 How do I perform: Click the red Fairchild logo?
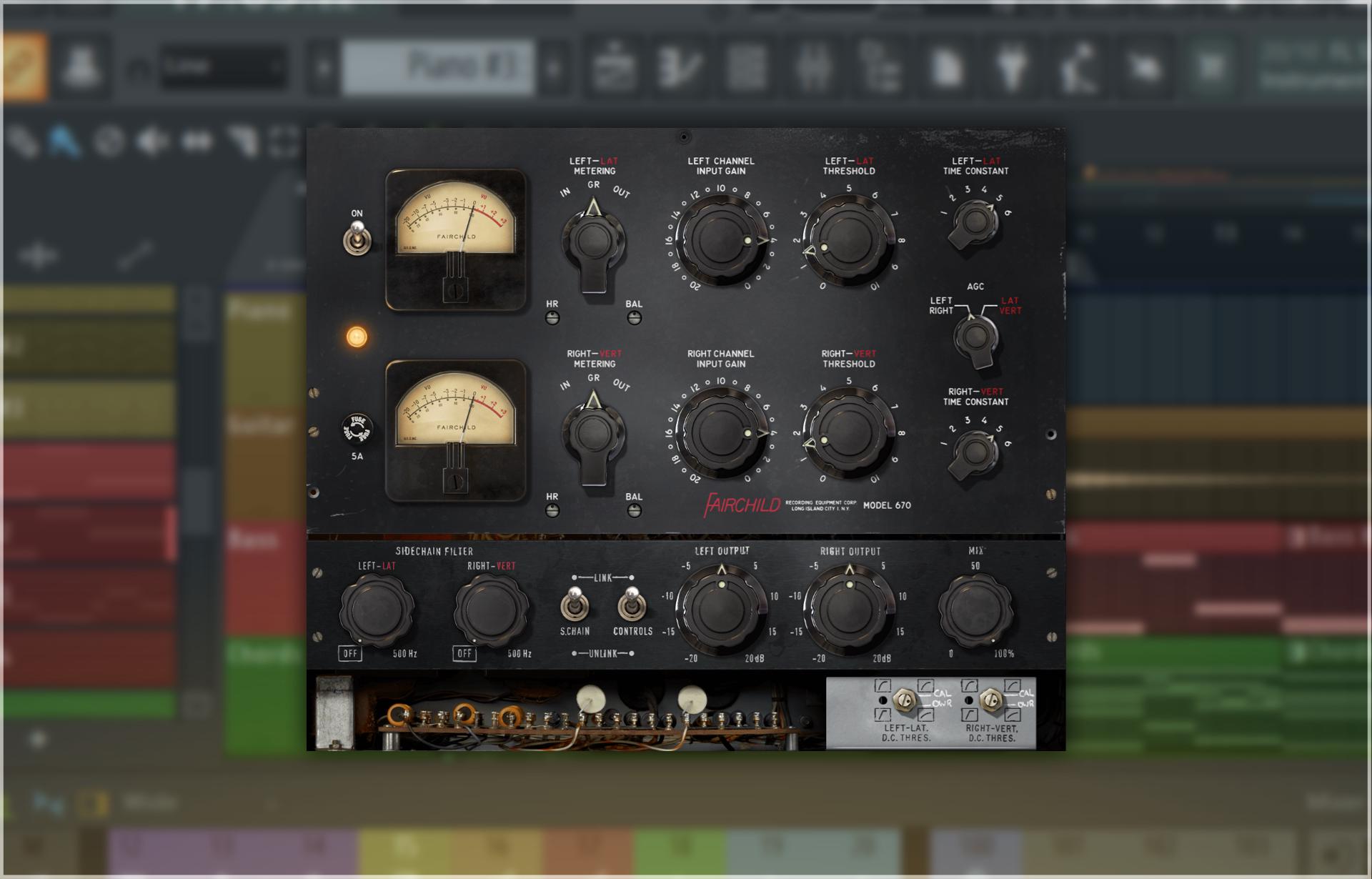click(x=742, y=505)
